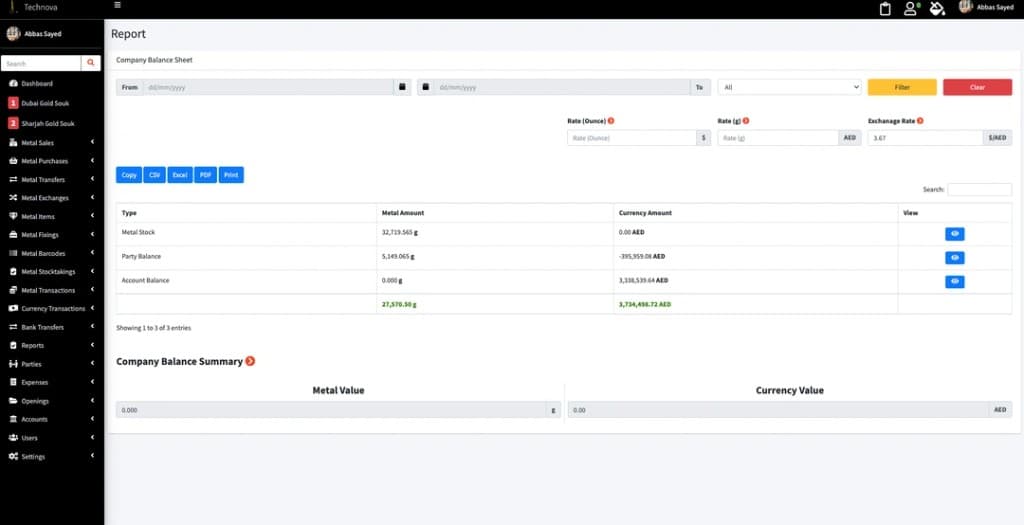
Task: Open Abbas Sayed profile avatar at top right
Action: click(966, 7)
